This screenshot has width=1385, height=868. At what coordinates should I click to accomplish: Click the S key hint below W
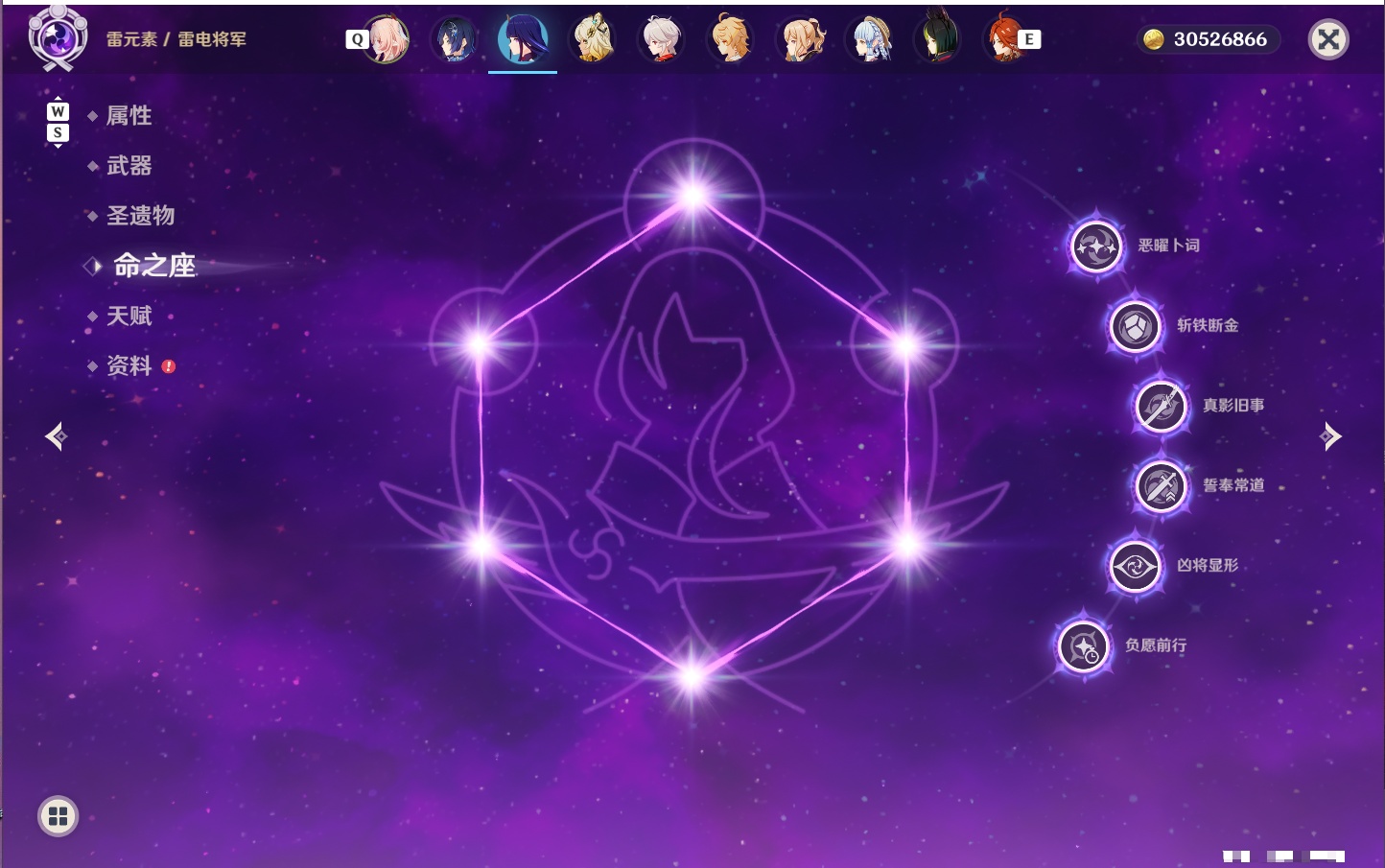(x=58, y=133)
